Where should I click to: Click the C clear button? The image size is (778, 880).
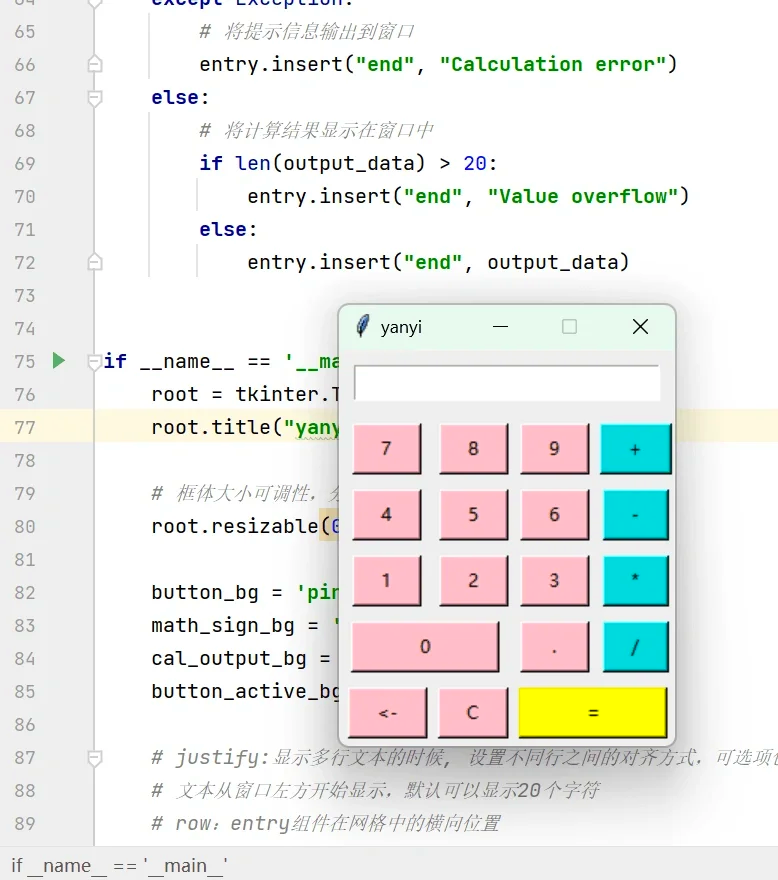(x=473, y=713)
